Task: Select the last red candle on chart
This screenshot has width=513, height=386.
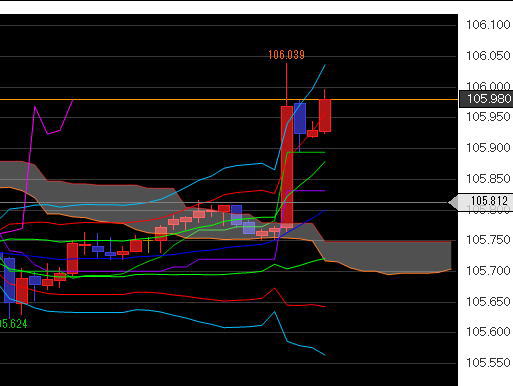Action: [325, 115]
